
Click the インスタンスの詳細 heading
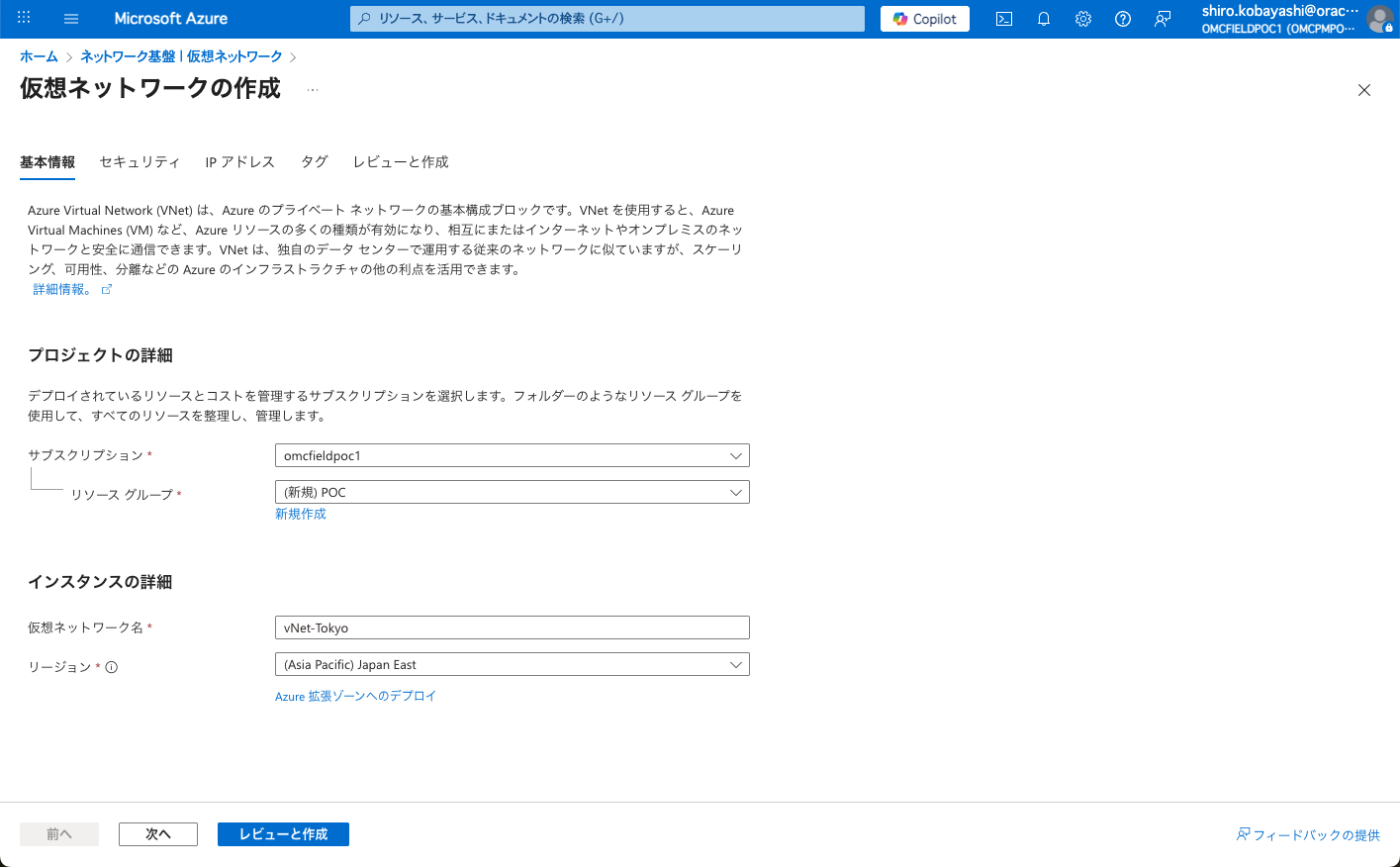pyautogui.click(x=100, y=582)
